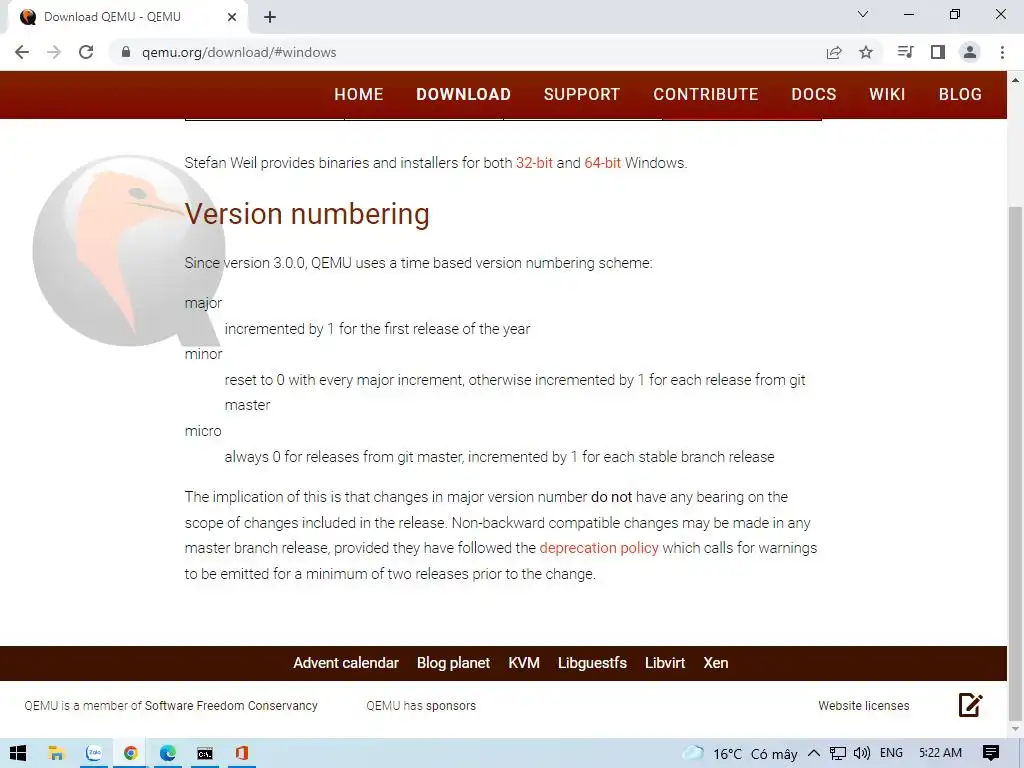Open the deprecation policy link
The width and height of the screenshot is (1024, 768).
(x=599, y=548)
